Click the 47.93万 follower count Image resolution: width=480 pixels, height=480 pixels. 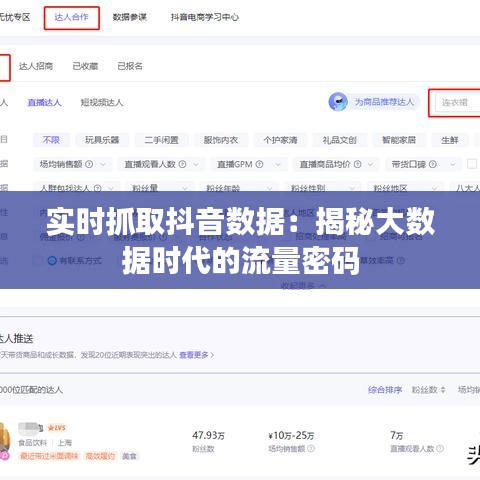[208, 435]
